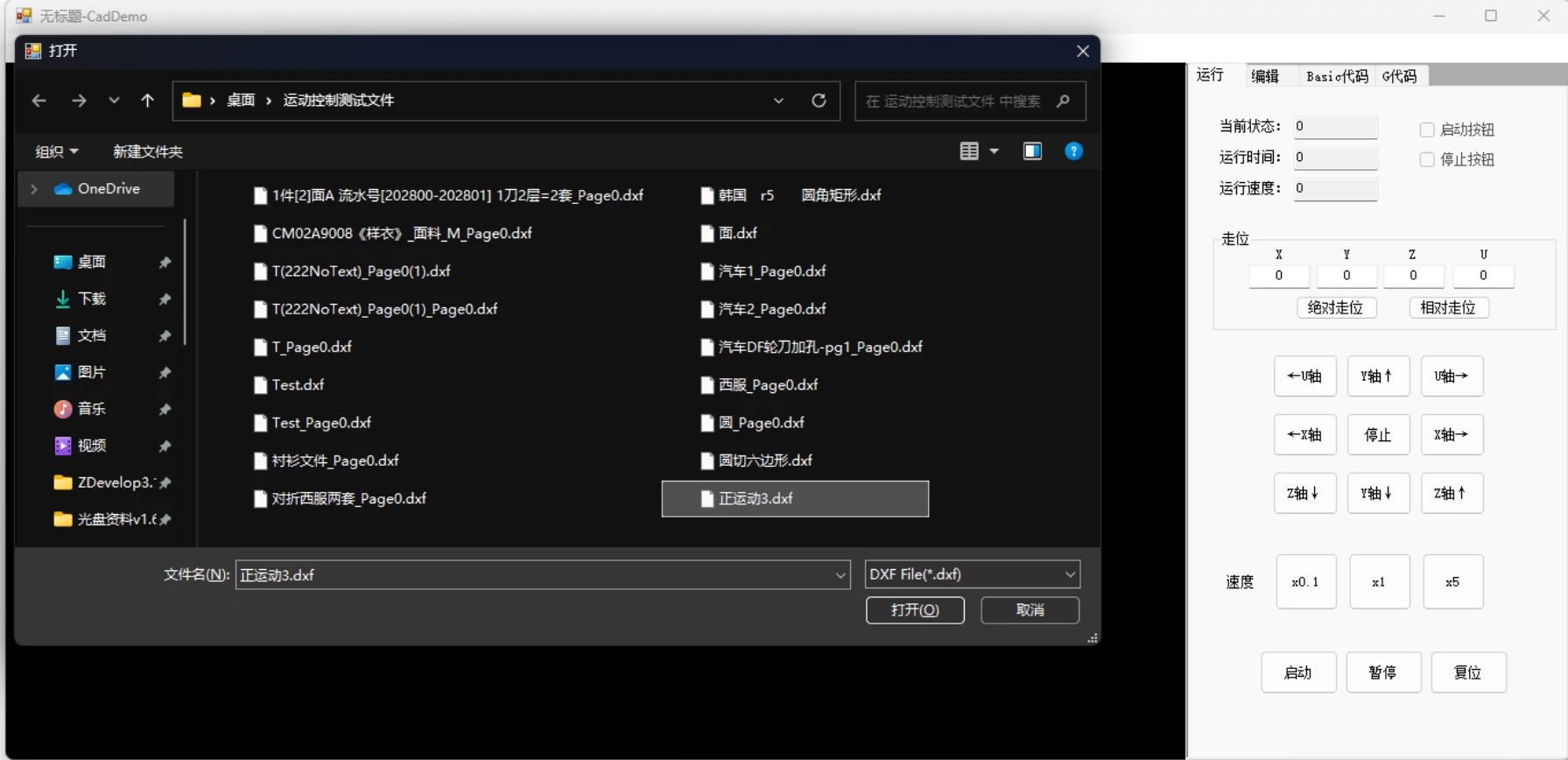Expand the address bar history dropdown
Image resolution: width=1568 pixels, height=760 pixels.
[x=778, y=101]
